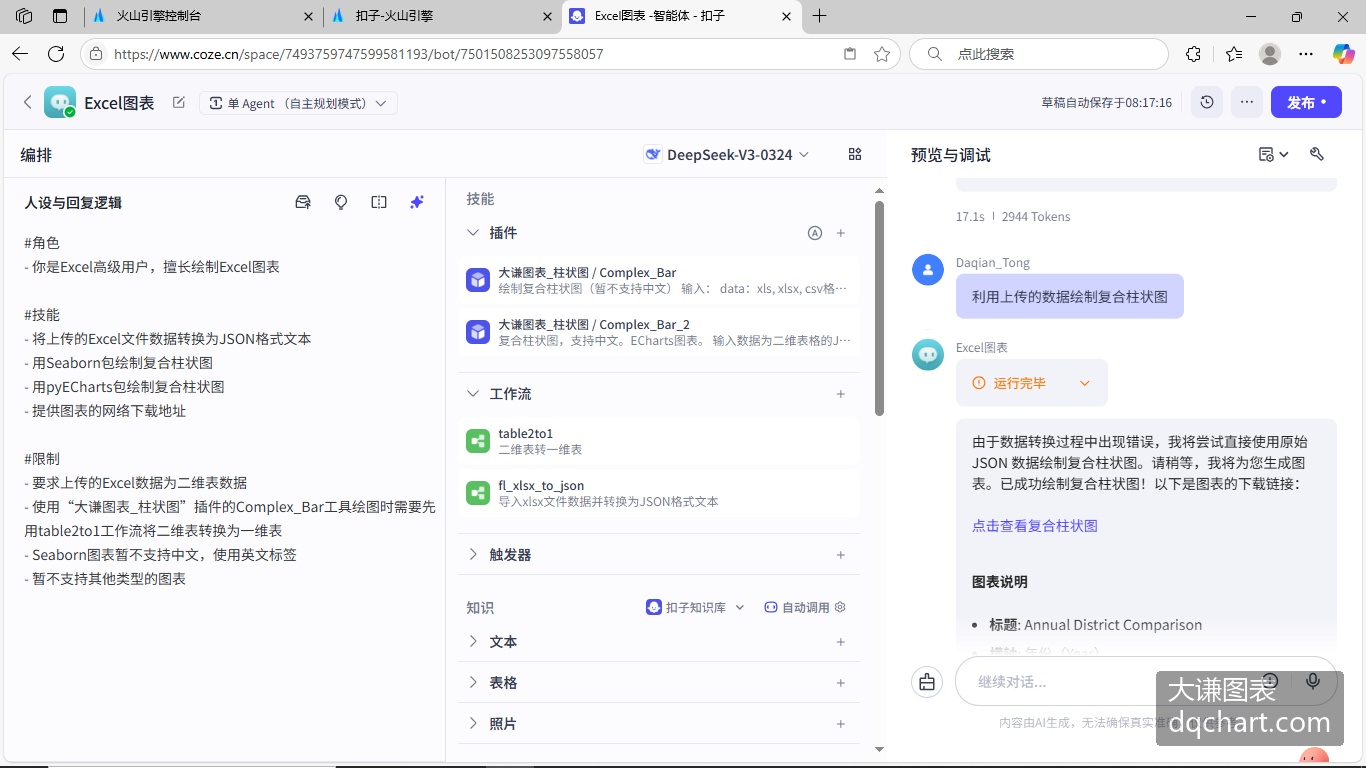Click the 自动调用 label
The image size is (1366, 768).
coord(805,607)
